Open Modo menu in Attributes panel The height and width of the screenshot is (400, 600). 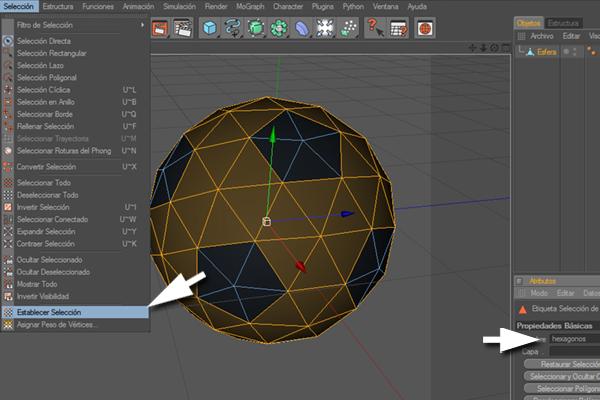pos(539,293)
